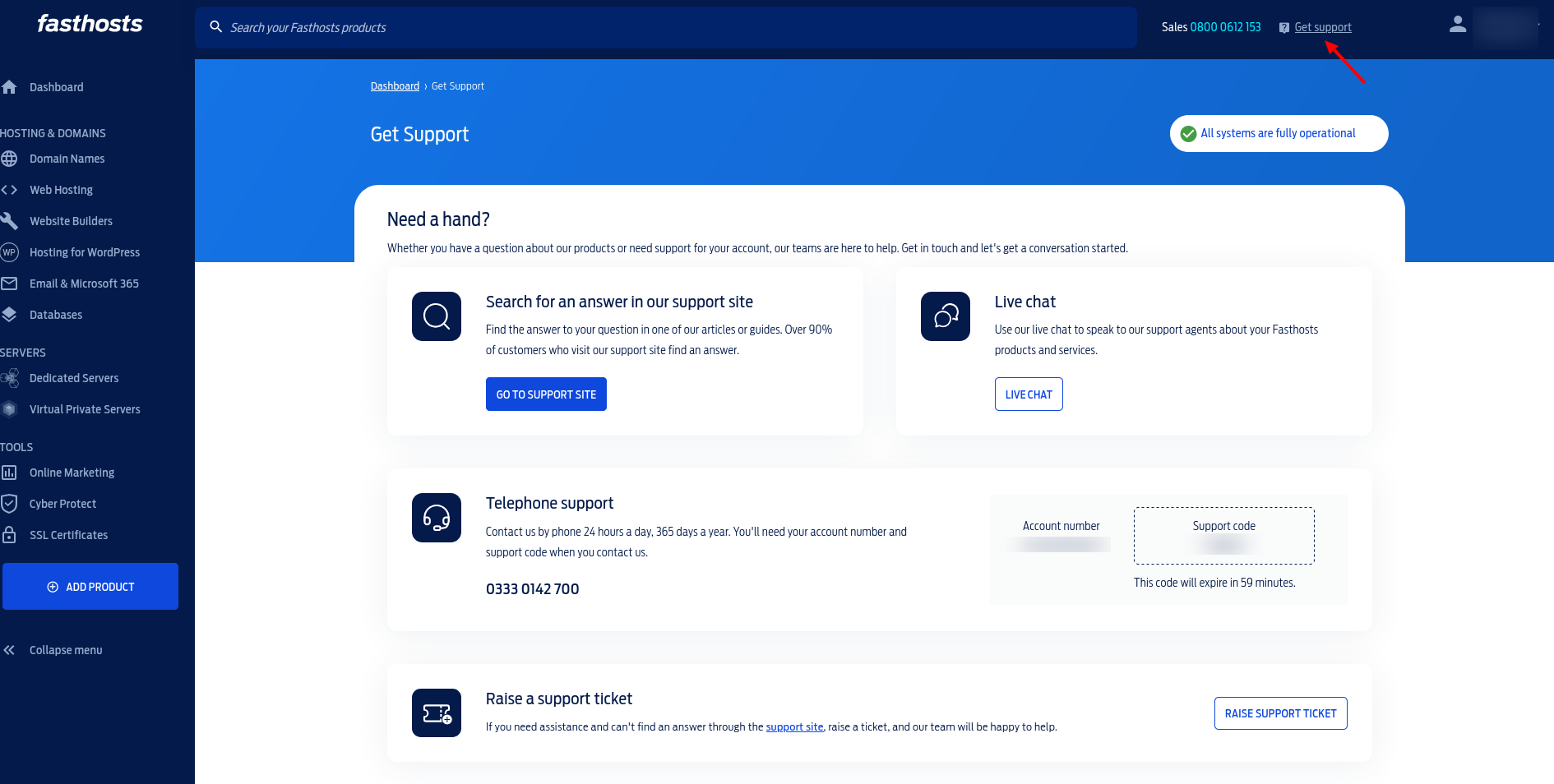1554x784 pixels.
Task: Open SSL Certificates menu item
Action: (68, 535)
